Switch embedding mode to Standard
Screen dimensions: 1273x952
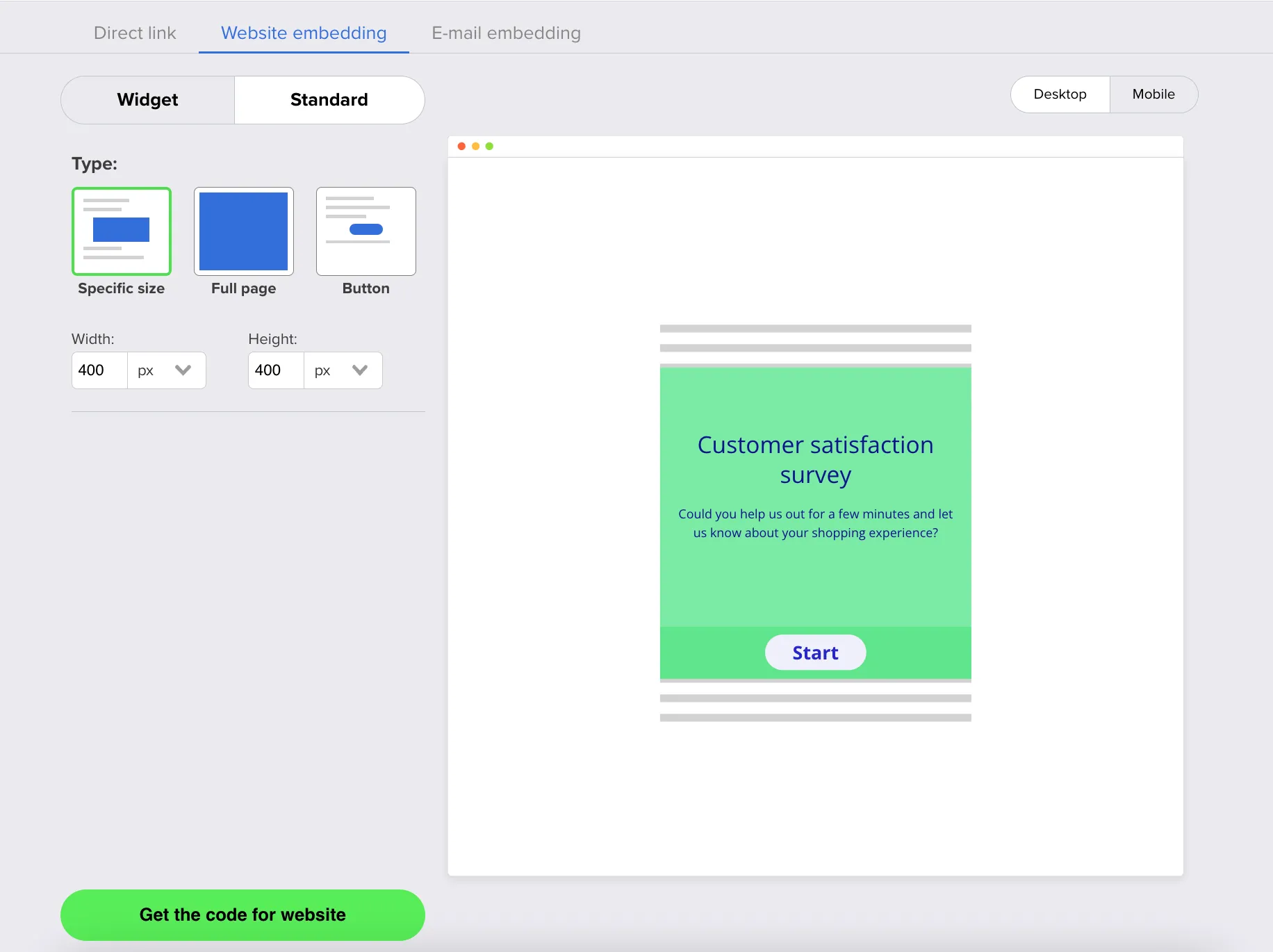[x=329, y=100]
